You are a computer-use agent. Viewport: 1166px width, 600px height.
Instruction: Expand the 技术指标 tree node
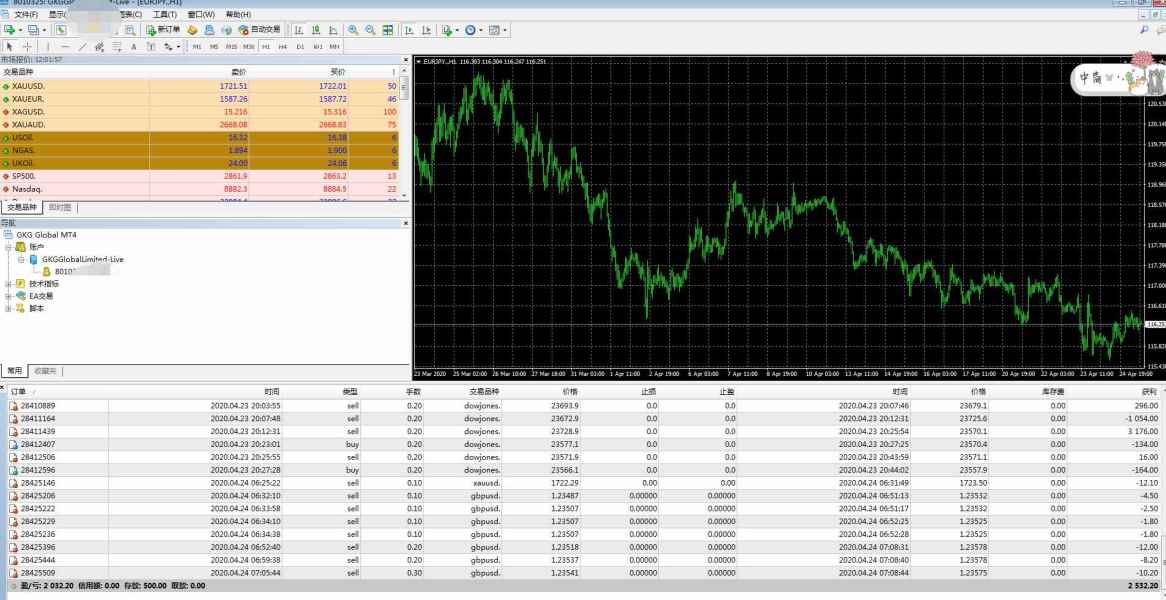click(x=9, y=284)
